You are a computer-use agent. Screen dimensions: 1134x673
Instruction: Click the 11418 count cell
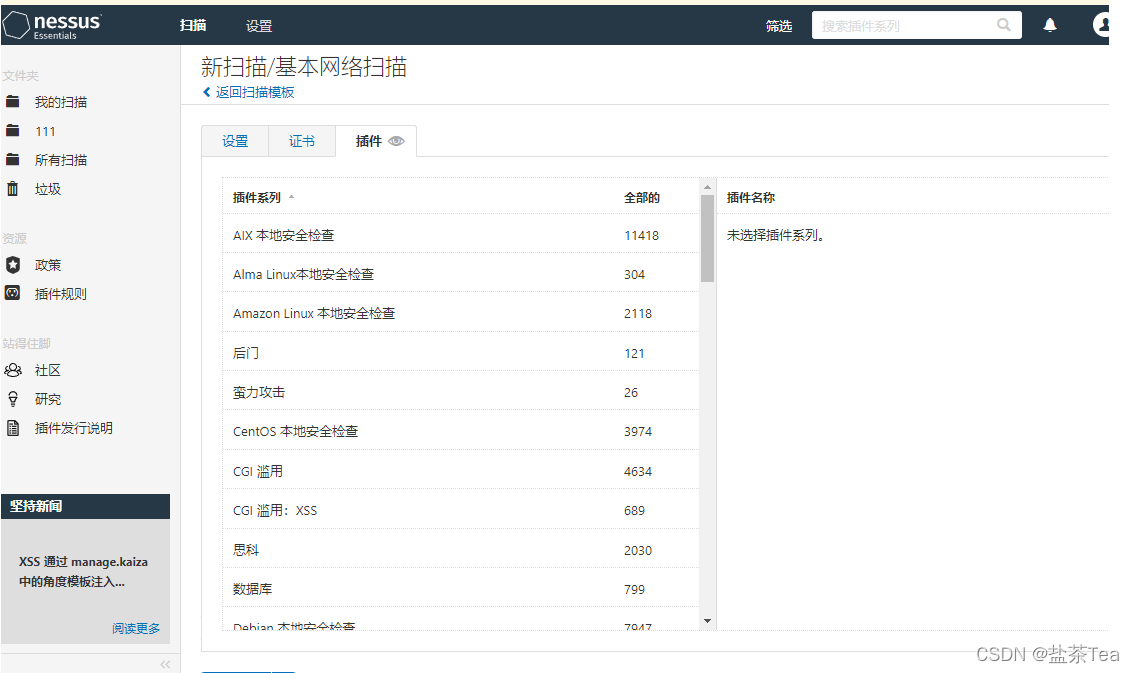[x=641, y=235]
